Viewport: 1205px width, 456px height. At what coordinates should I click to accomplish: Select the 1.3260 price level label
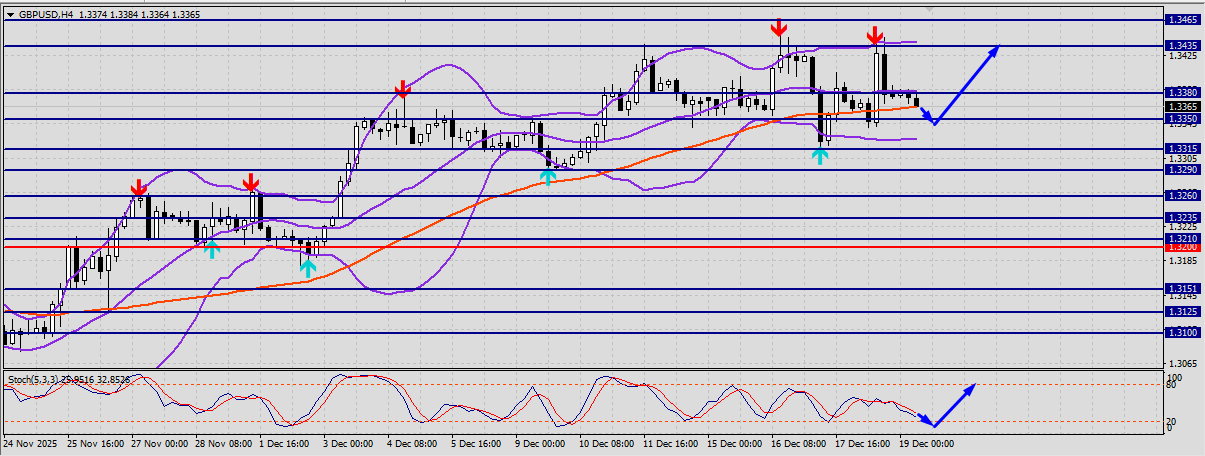point(1183,196)
